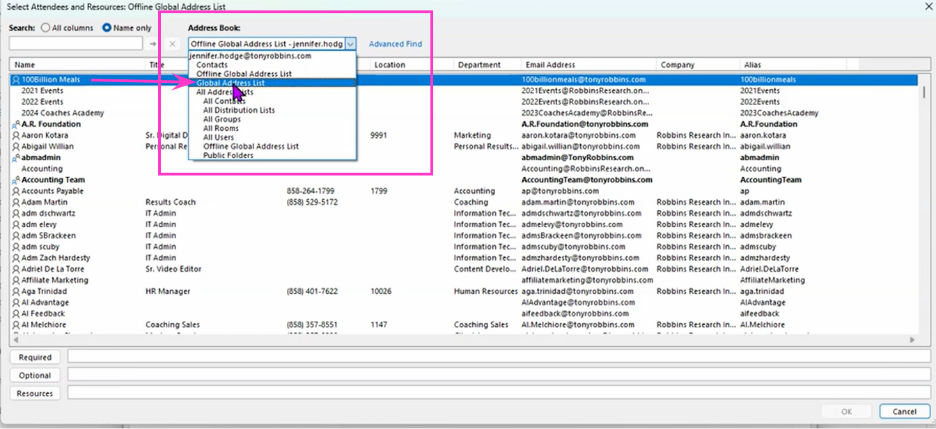The height and width of the screenshot is (429, 936).
Task: Select the 2021 Events entry
Action: pyautogui.click(x=42, y=91)
